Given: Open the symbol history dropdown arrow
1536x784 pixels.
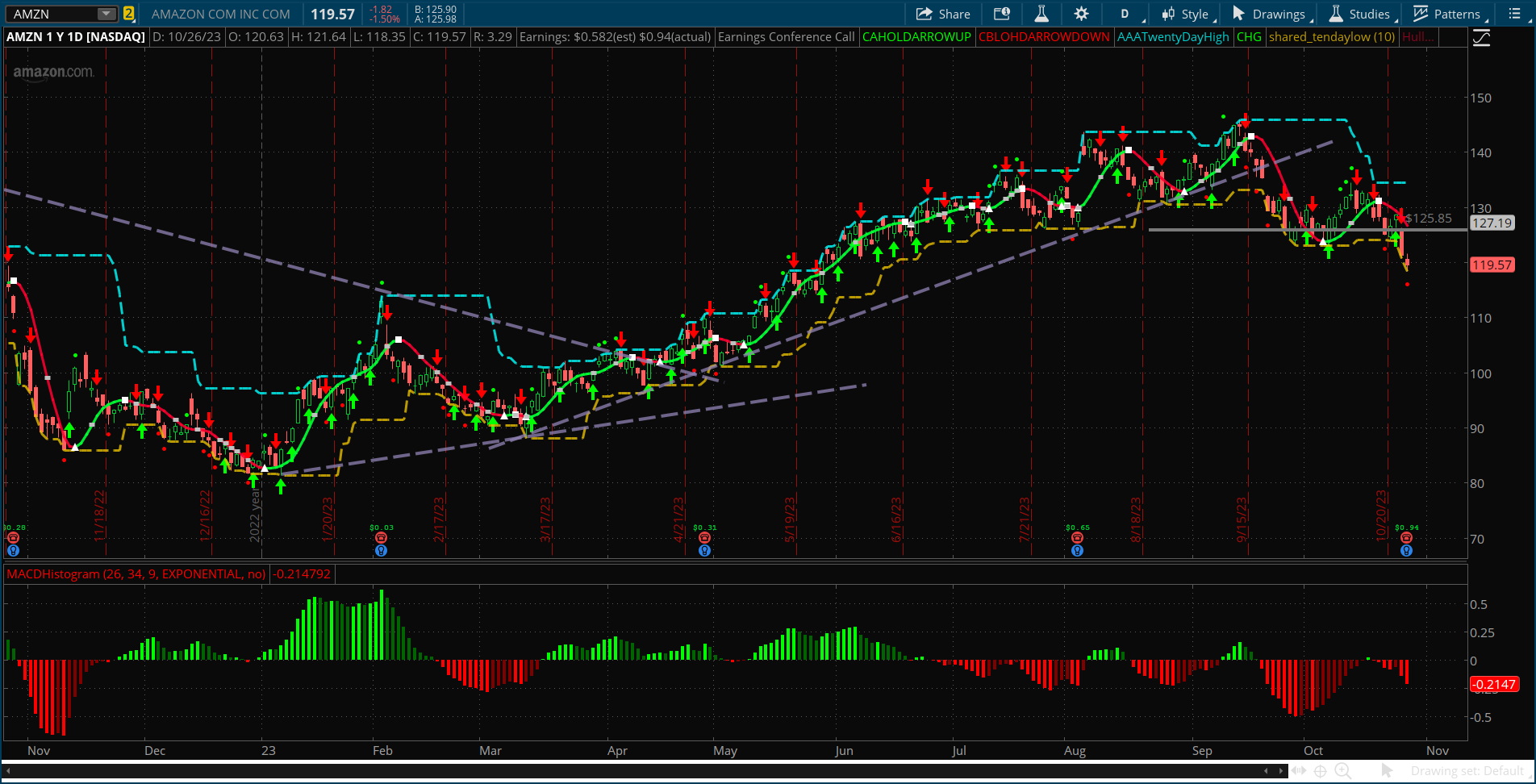Looking at the screenshot, I should (x=106, y=14).
